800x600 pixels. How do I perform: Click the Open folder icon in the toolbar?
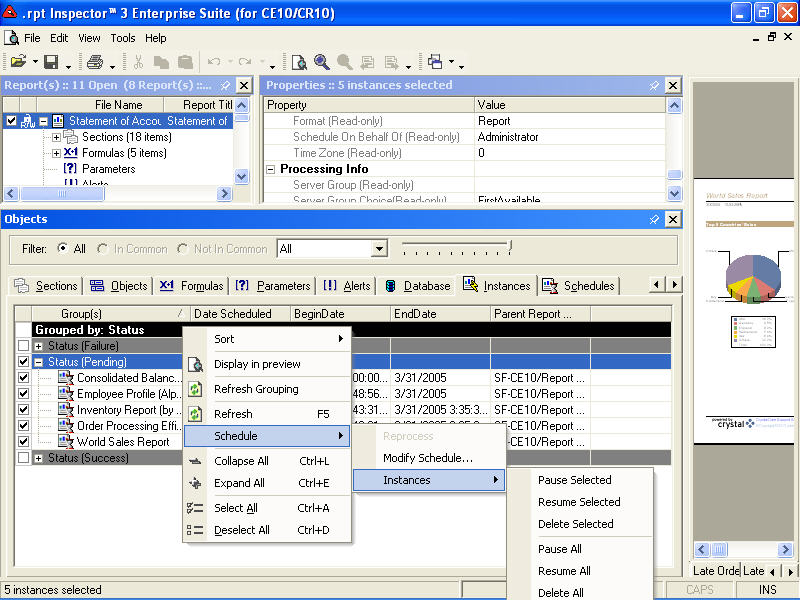[18, 62]
